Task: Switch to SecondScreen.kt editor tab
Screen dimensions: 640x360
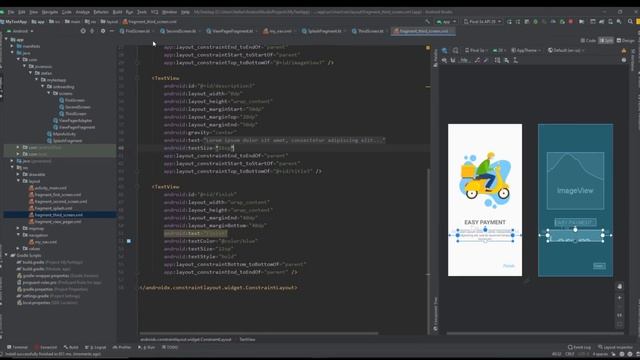Action: pos(180,31)
